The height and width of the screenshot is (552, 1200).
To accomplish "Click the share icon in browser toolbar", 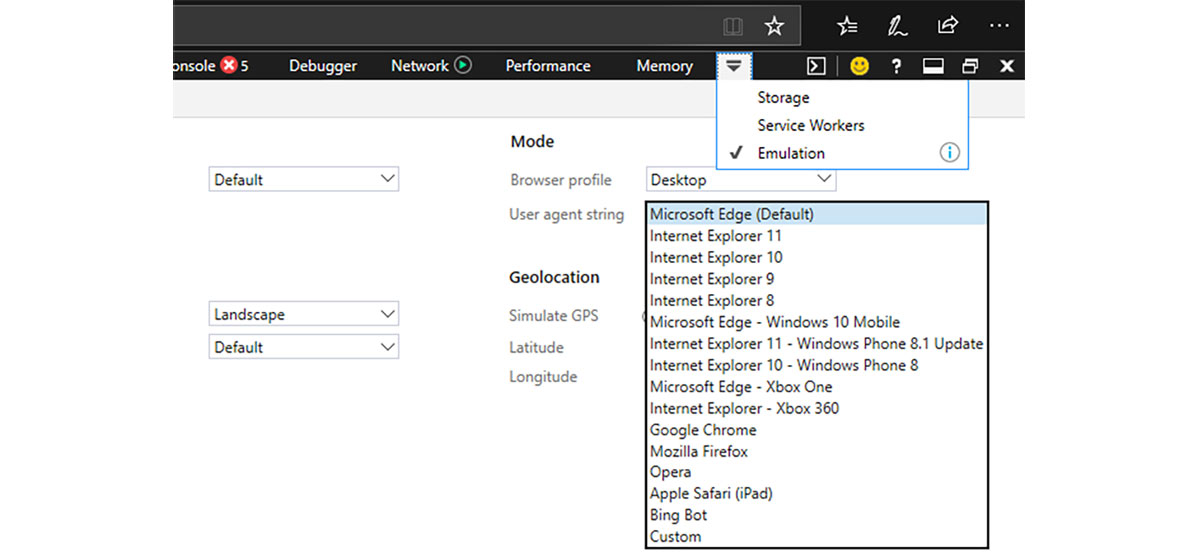I will [947, 26].
